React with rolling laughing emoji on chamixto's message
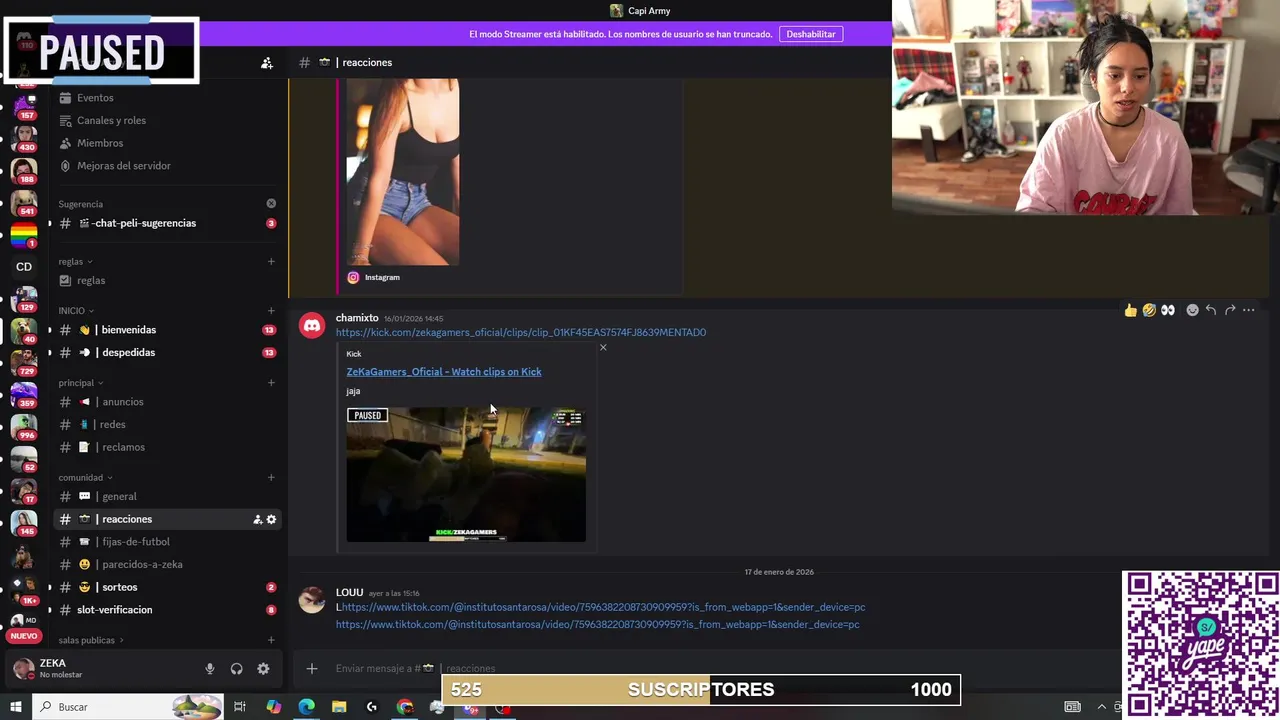Screen dimensions: 1280x720 coord(1149,310)
